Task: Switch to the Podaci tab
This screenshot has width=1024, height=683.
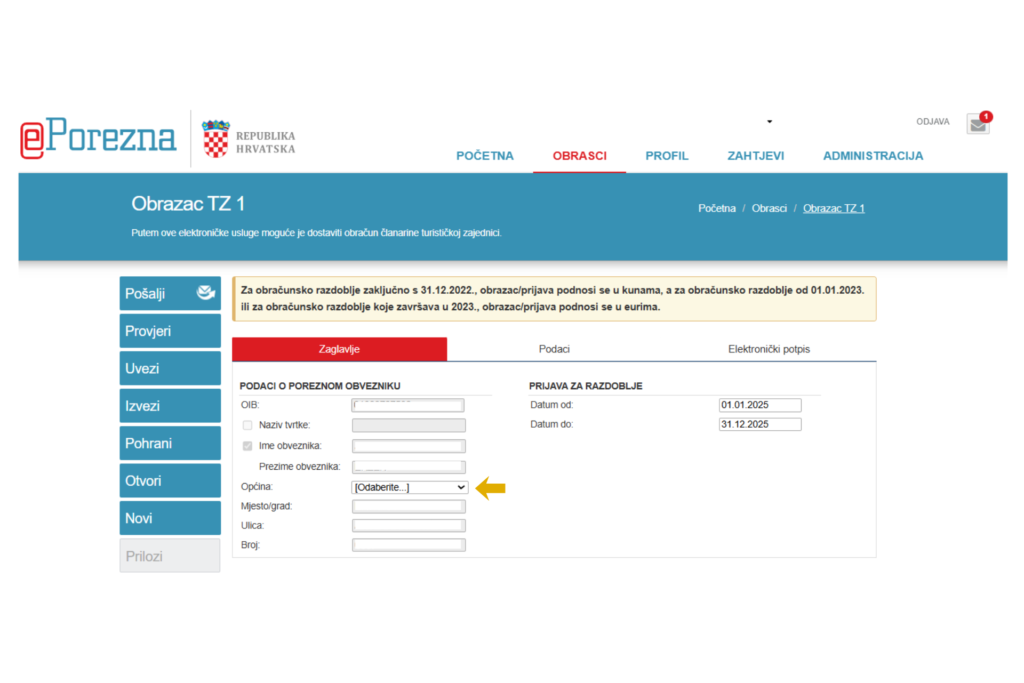Action: (554, 349)
